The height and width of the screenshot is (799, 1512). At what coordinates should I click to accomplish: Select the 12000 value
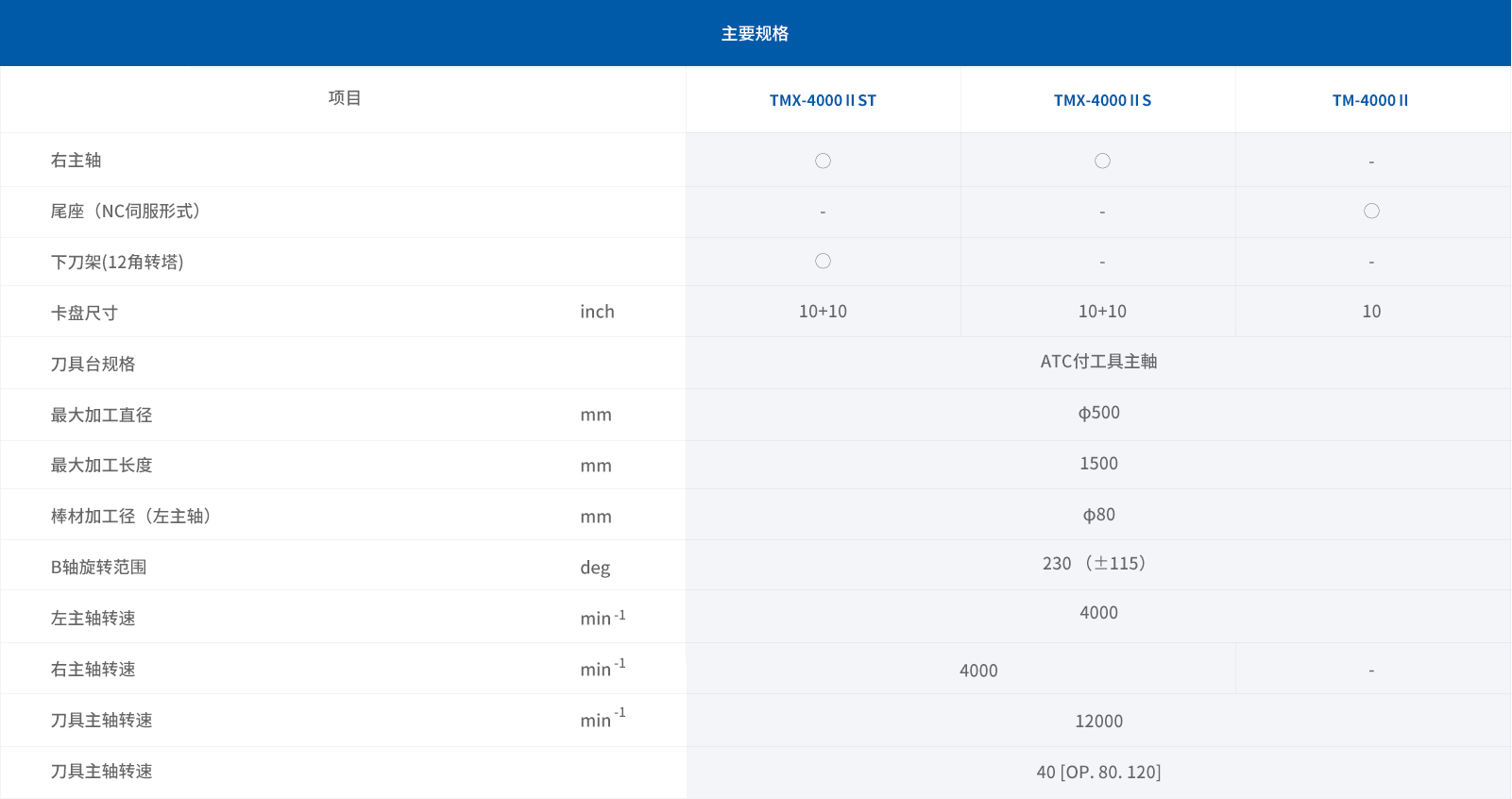click(1098, 722)
